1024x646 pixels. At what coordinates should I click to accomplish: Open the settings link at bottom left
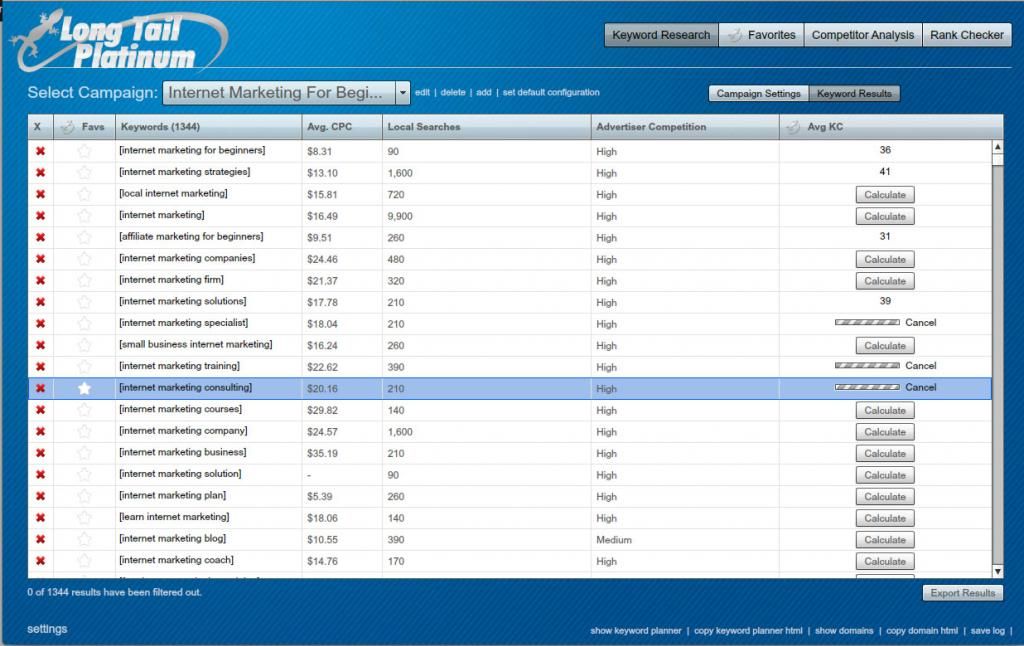(47, 629)
